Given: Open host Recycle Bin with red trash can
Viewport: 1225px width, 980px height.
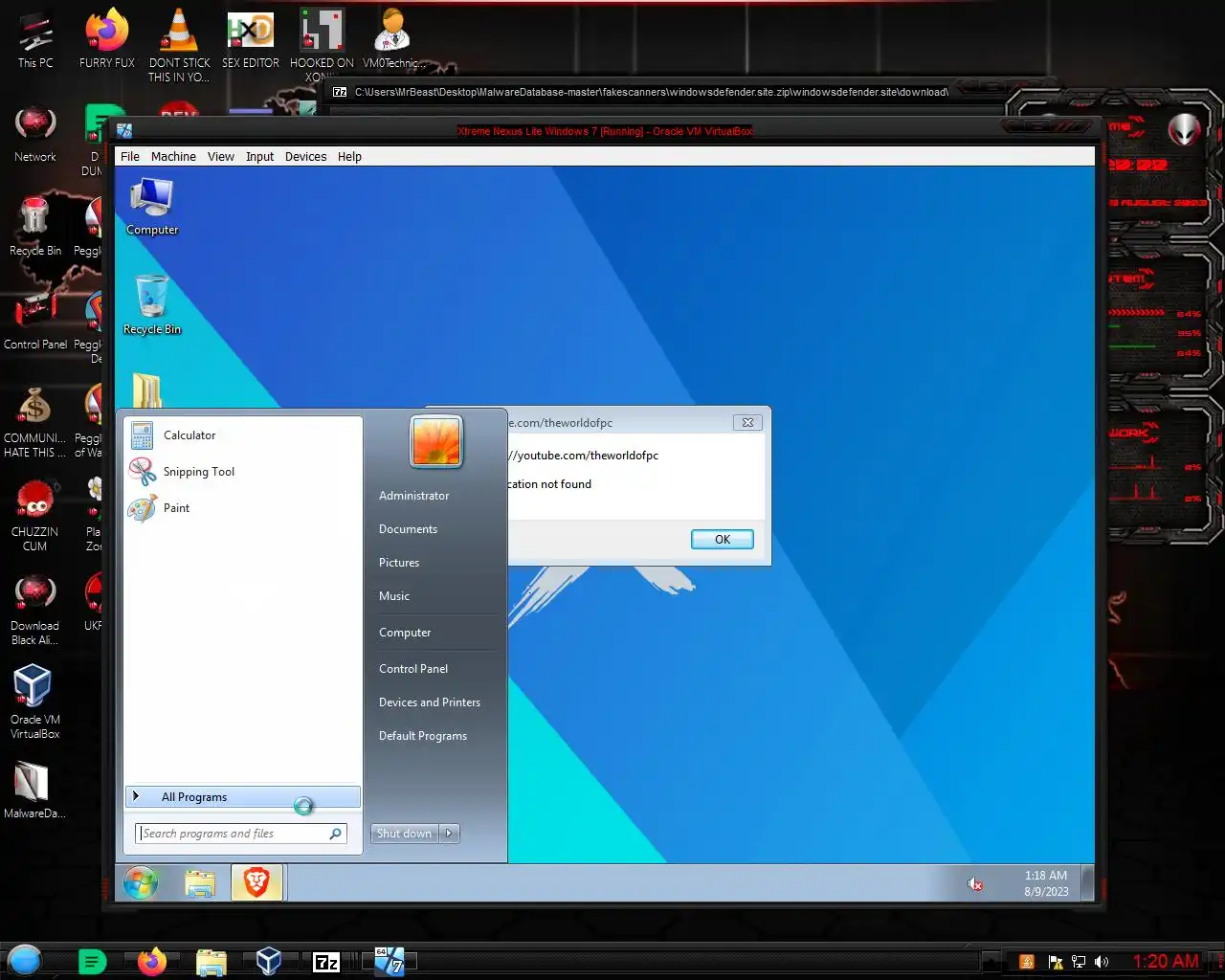Looking at the screenshot, I should pos(35,226).
